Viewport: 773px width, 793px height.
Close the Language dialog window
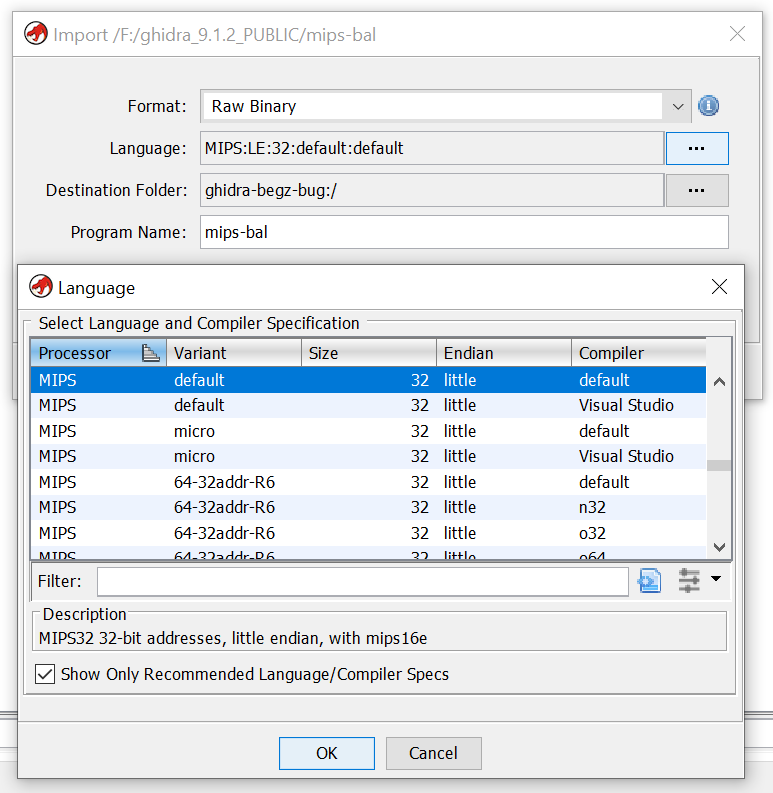point(719,286)
